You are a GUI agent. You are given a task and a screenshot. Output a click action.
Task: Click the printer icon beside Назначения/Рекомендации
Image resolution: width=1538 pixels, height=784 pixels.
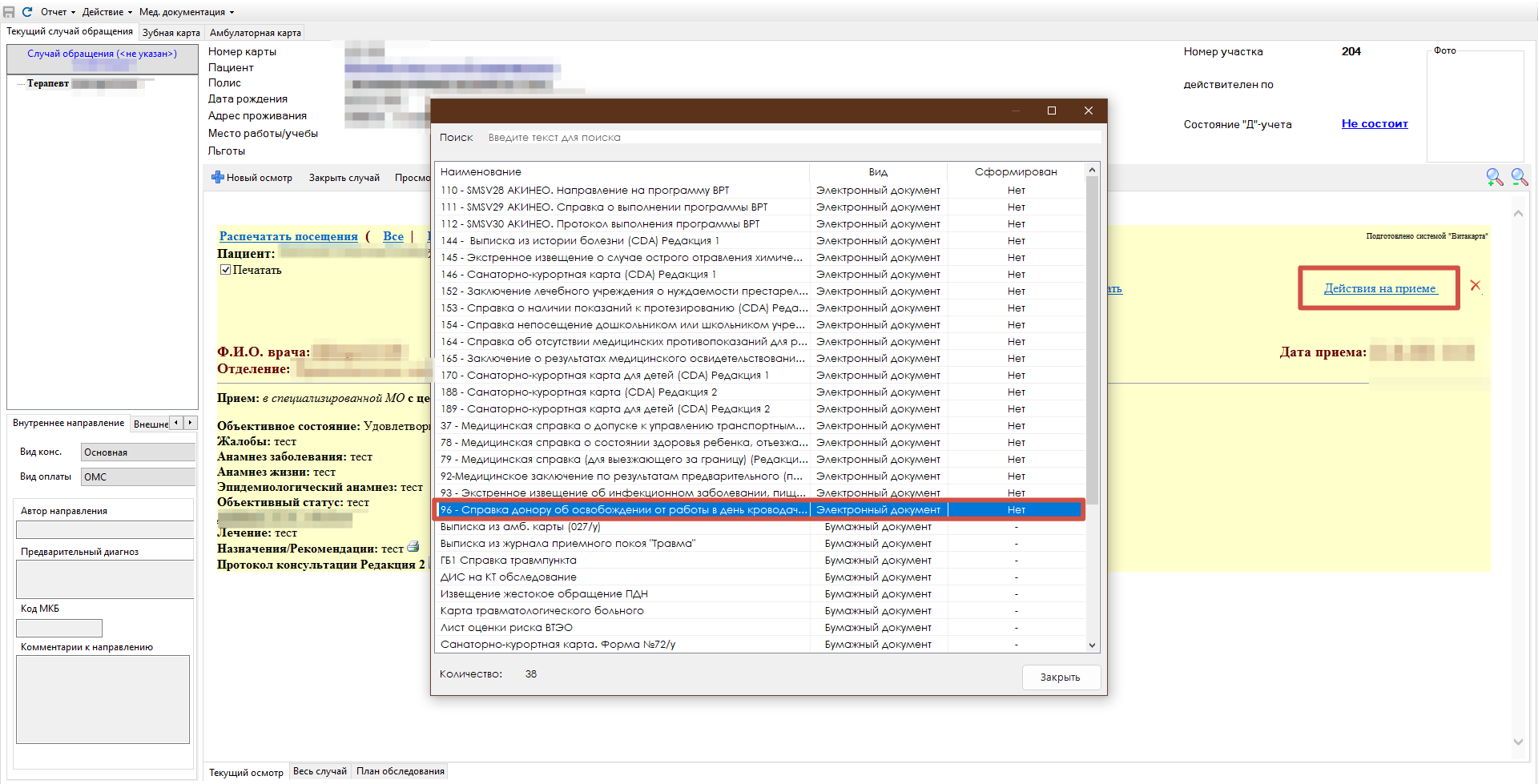pyautogui.click(x=413, y=547)
